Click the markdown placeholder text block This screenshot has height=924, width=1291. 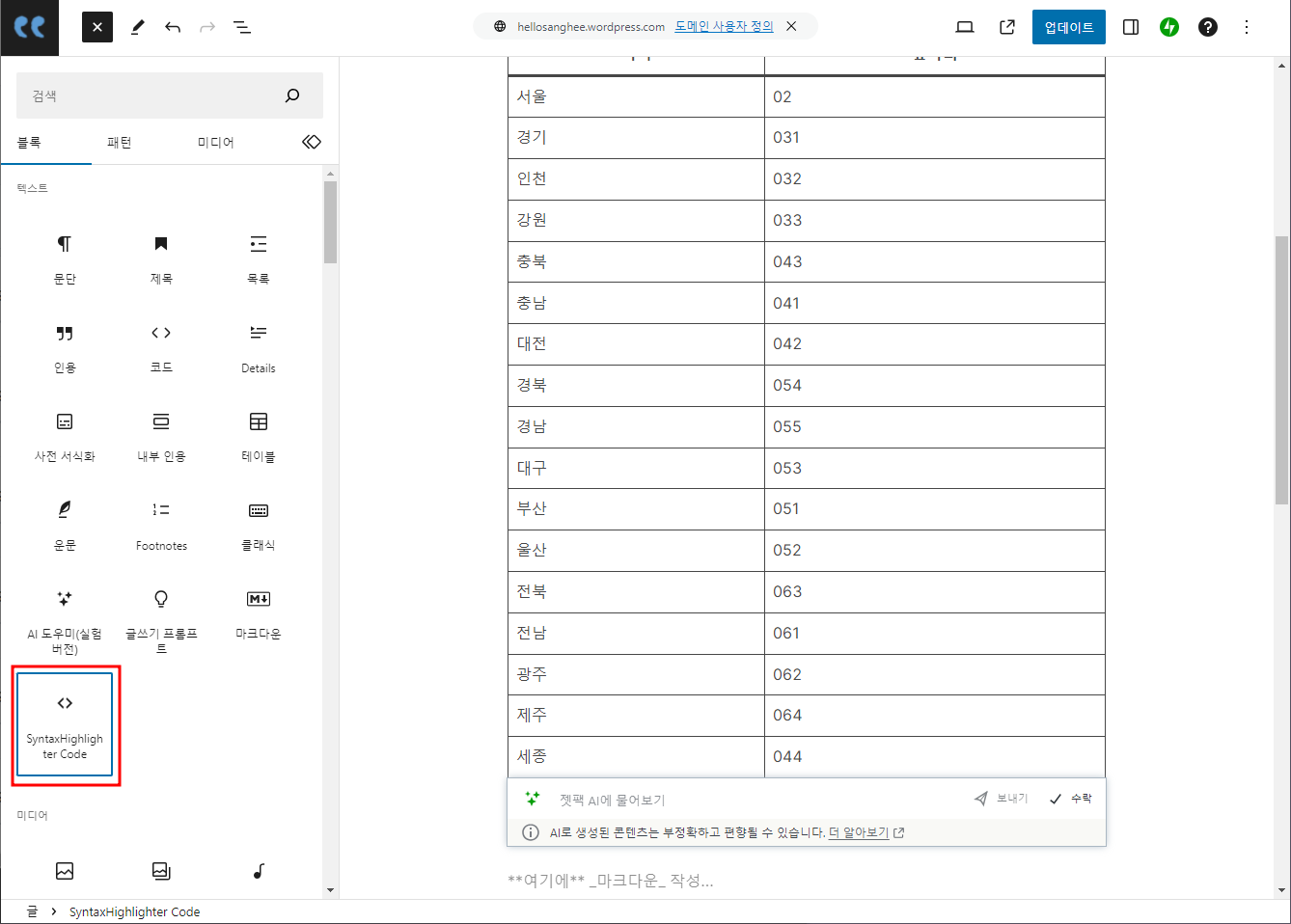pos(611,881)
